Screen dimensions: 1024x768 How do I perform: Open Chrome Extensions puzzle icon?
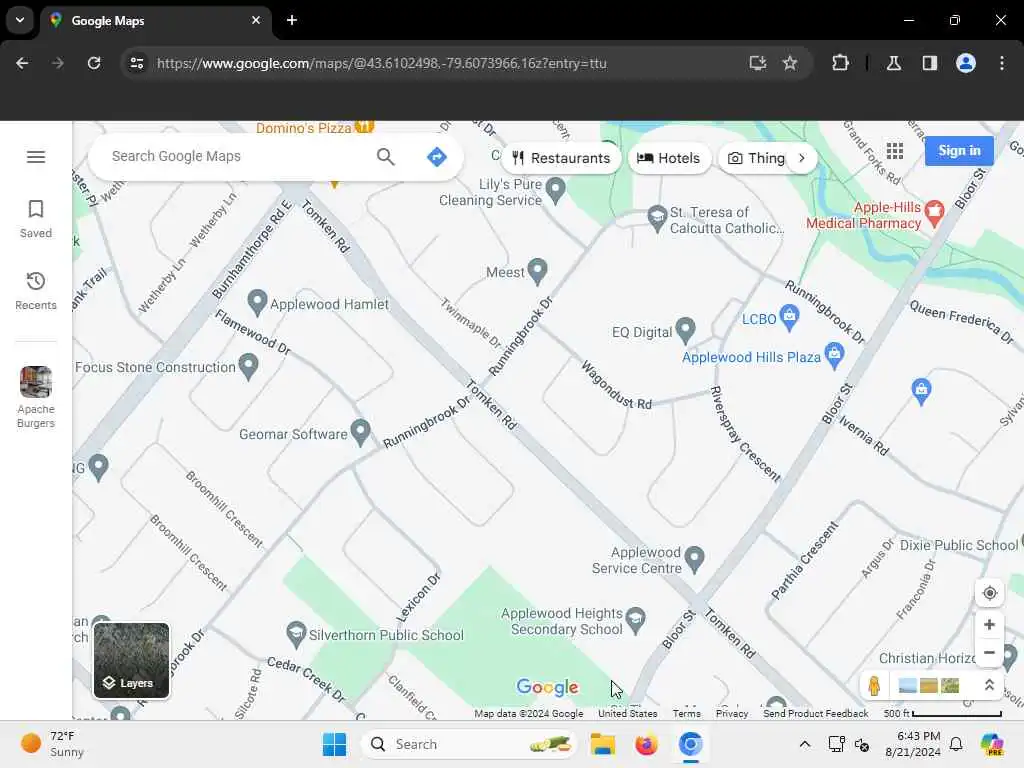840,63
